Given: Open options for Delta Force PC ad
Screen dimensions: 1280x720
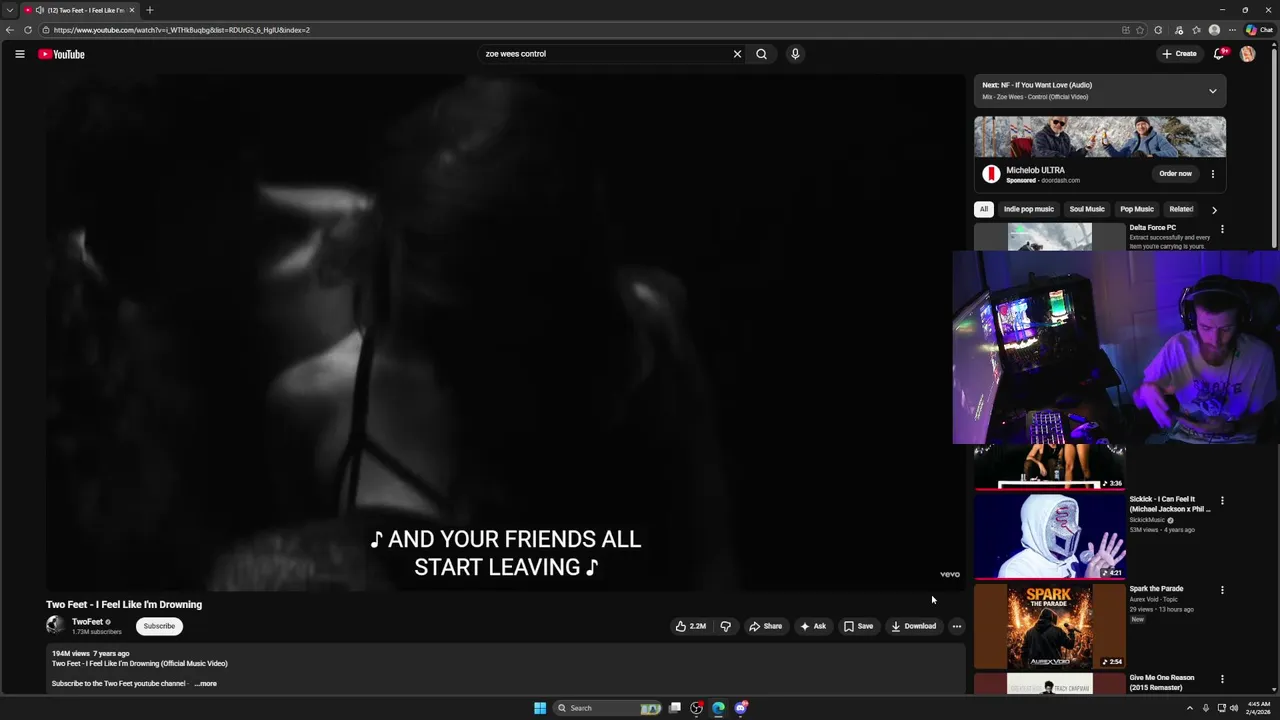Looking at the screenshot, I should (1222, 229).
